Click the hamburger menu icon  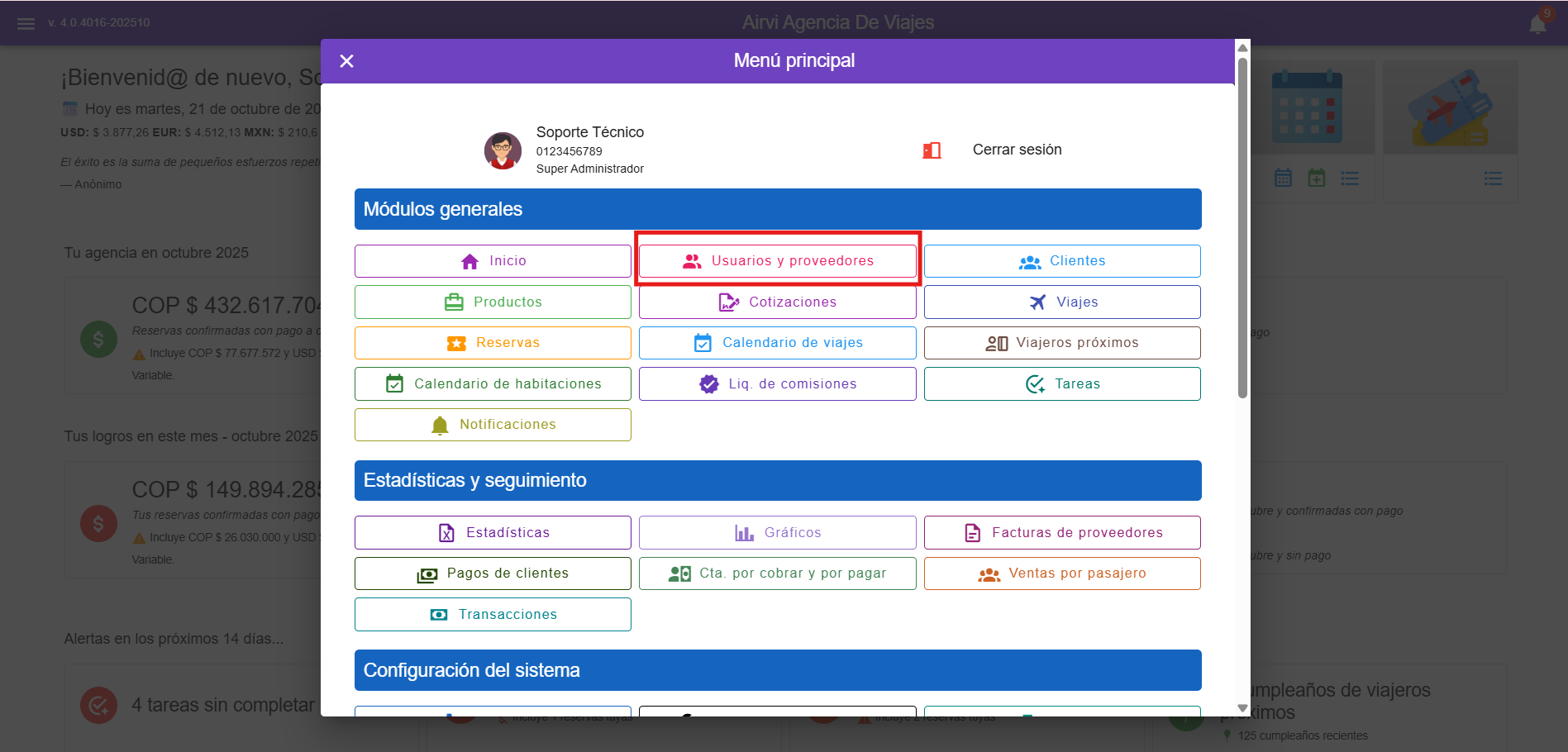tap(26, 23)
